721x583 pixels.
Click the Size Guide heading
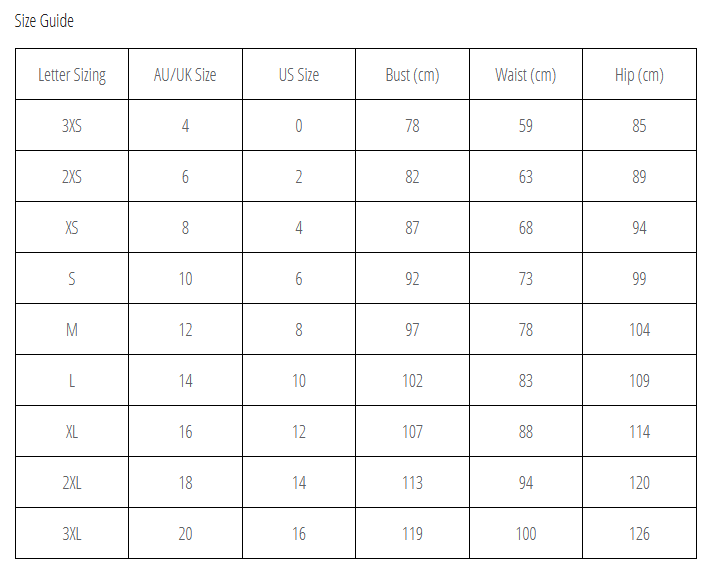[44, 21]
